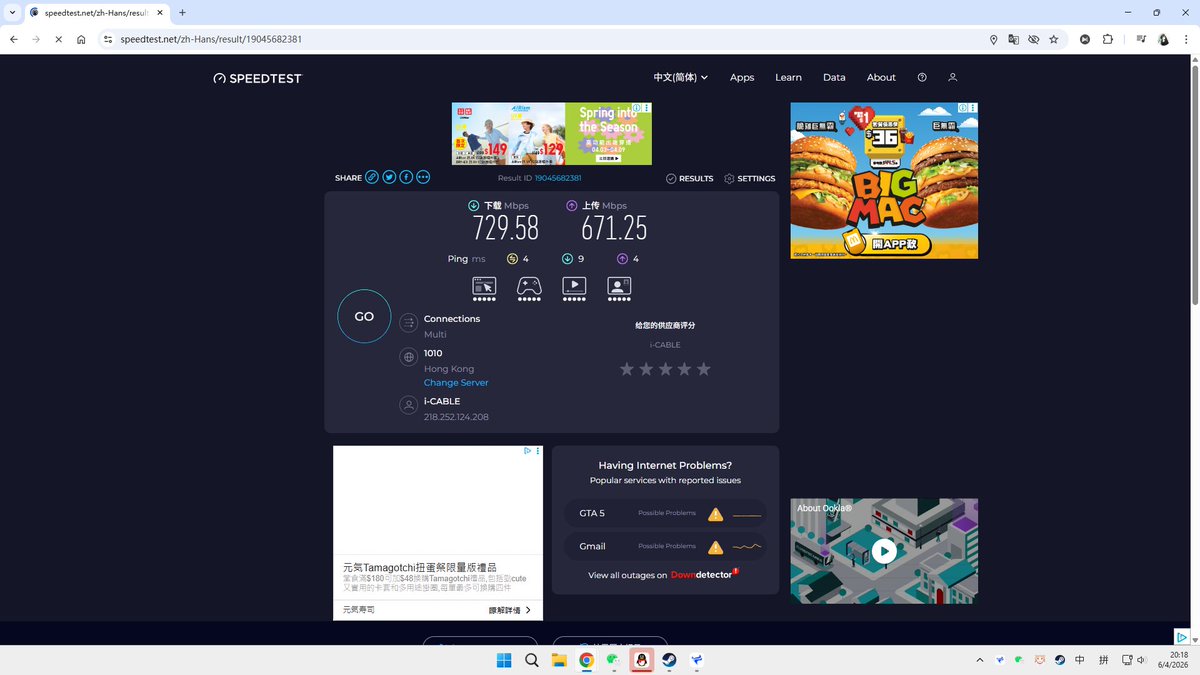Viewport: 1200px width, 675px height.
Task: Open the Downdetector link
Action: coord(704,575)
